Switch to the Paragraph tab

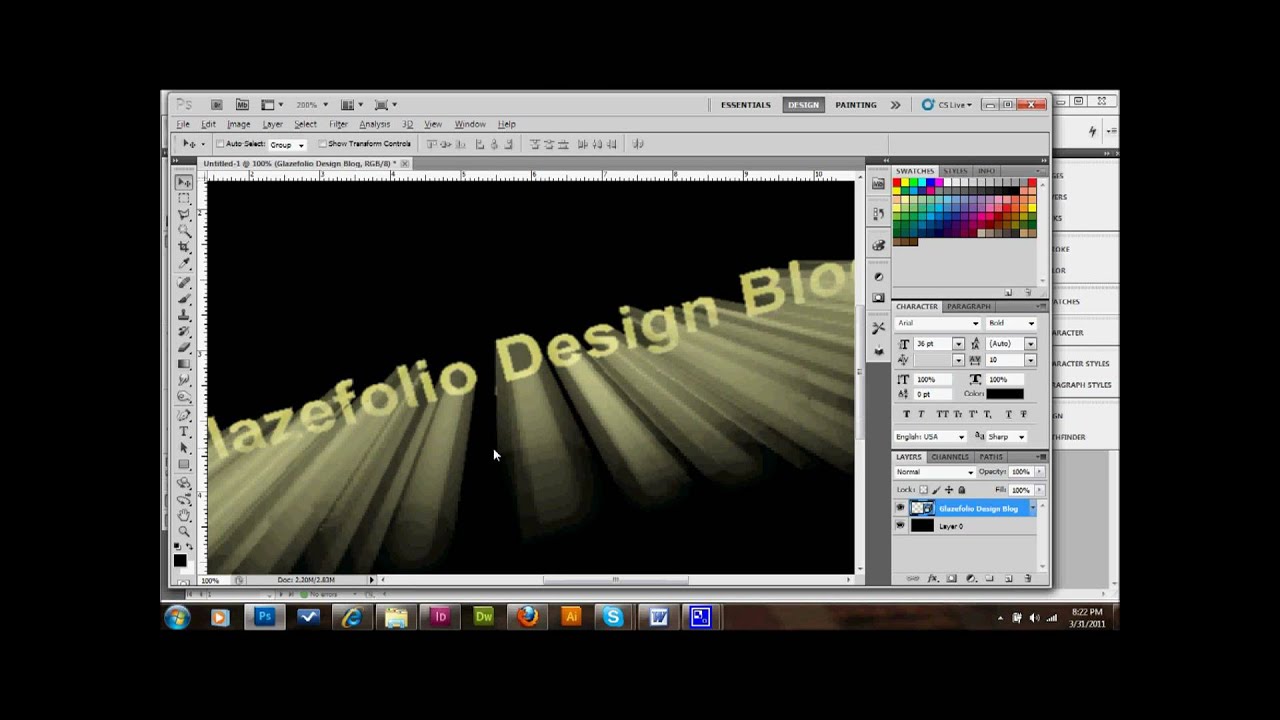click(968, 306)
